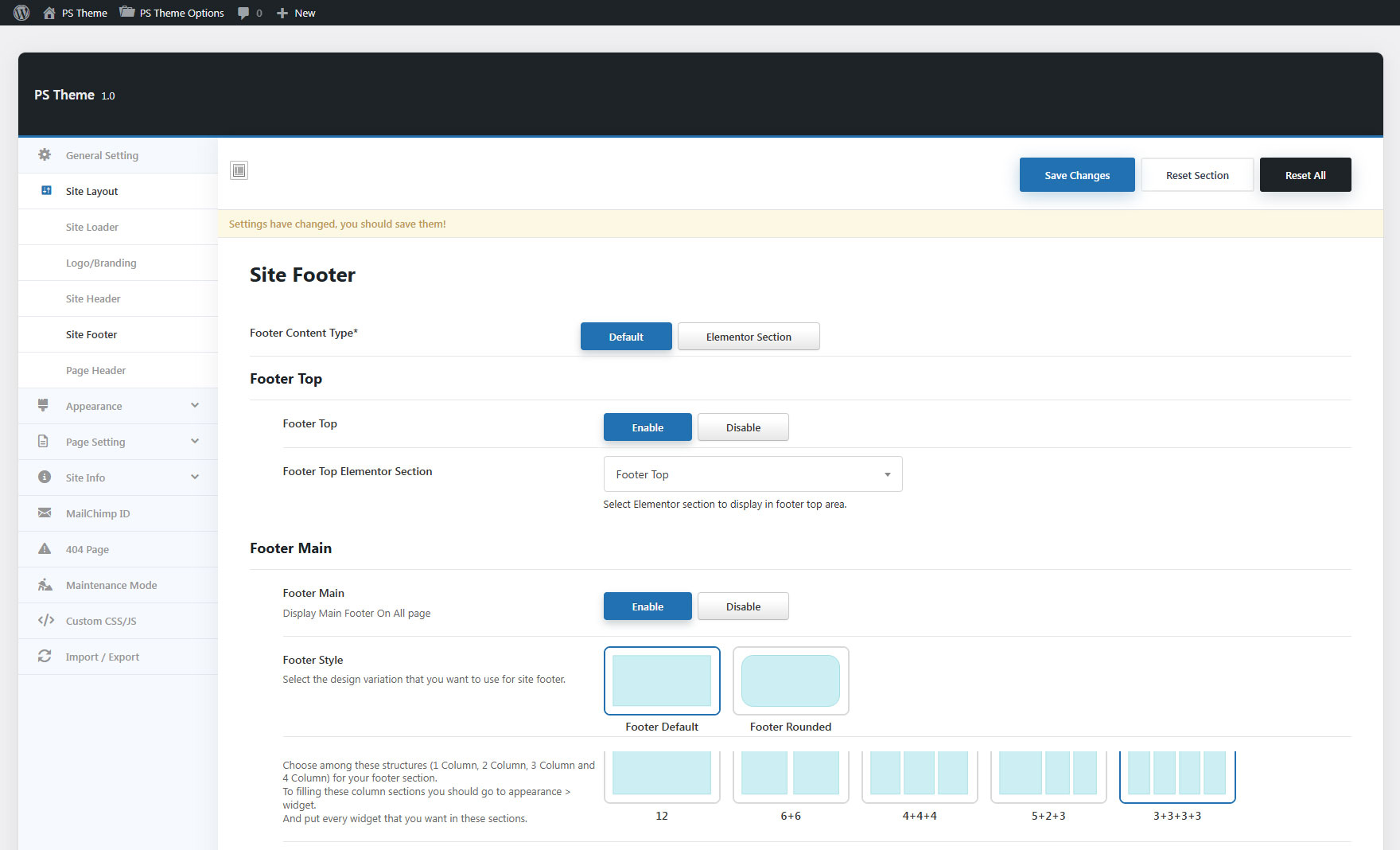
Task: Open the Footer Top Elementor Section dropdown
Action: point(752,474)
